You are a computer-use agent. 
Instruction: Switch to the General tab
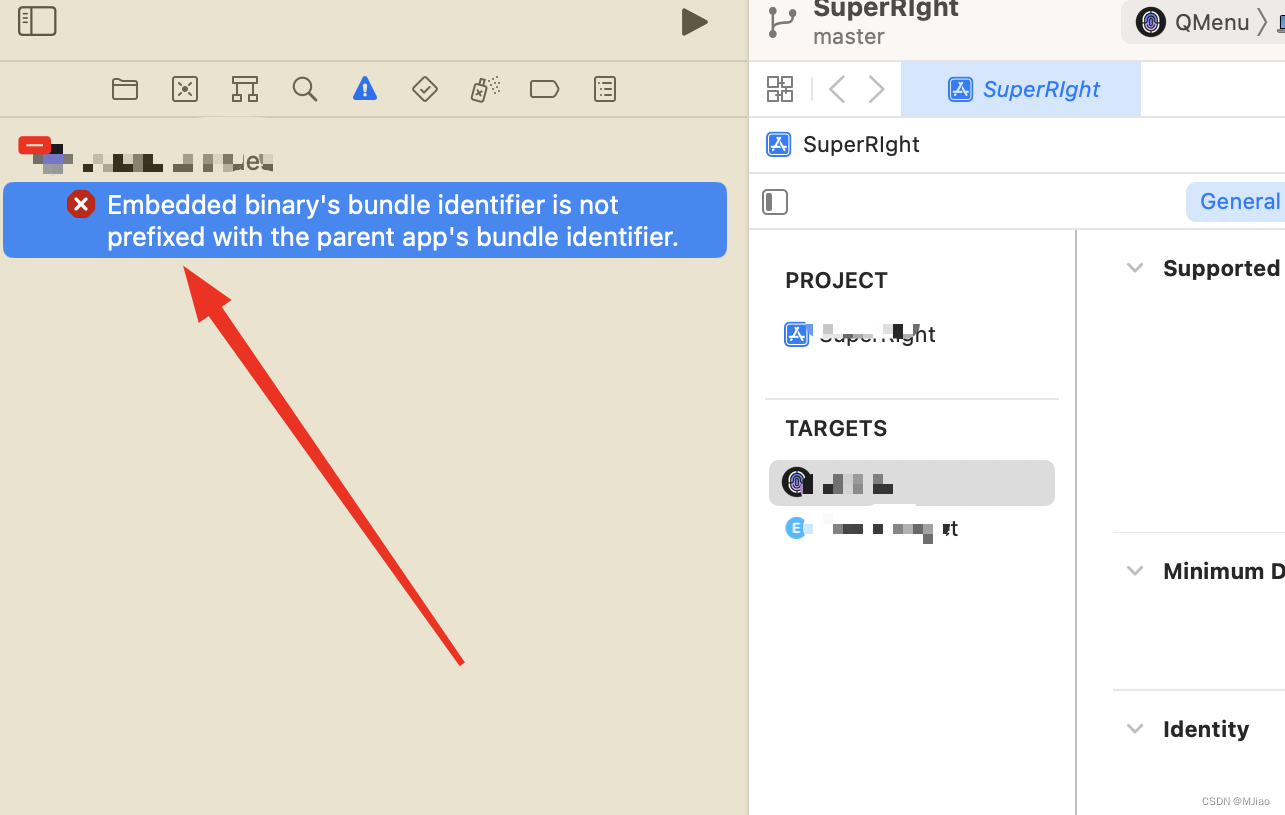(x=1240, y=201)
